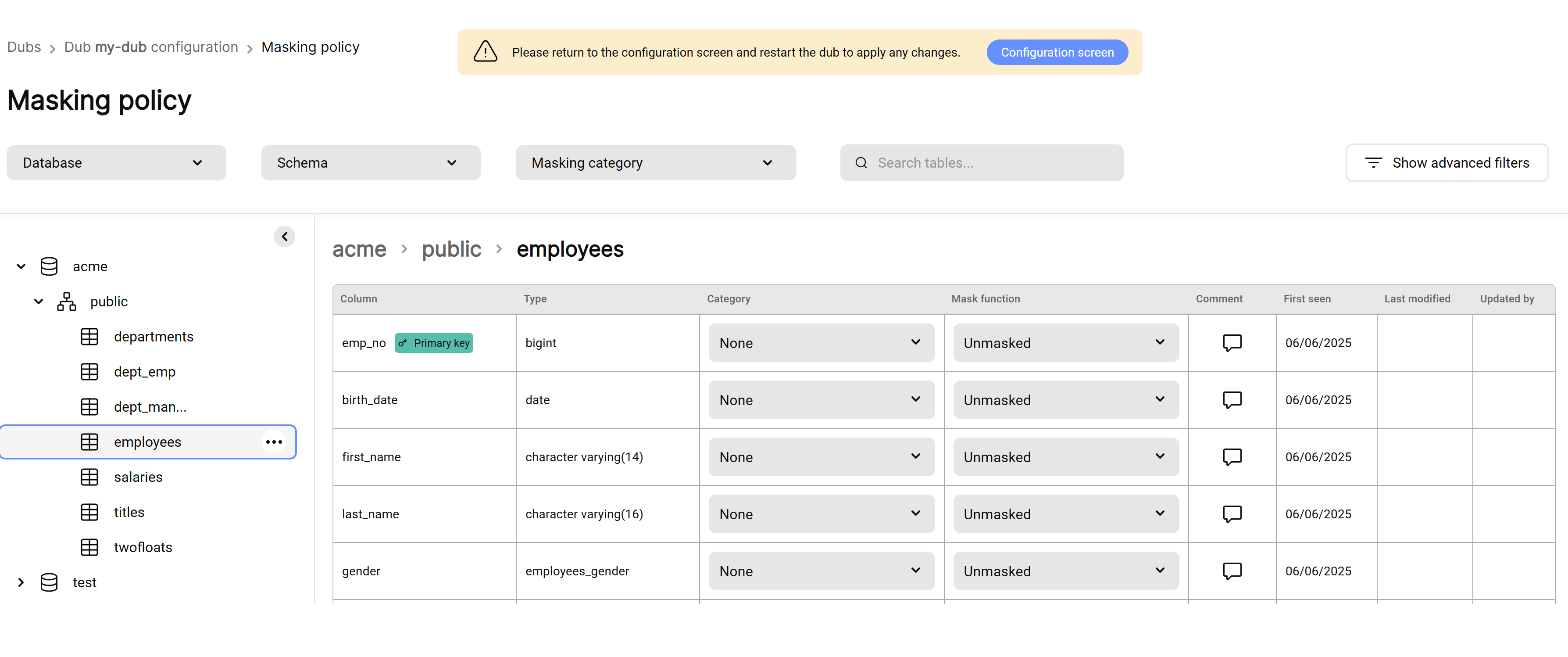Open the Database filter dropdown
The width and height of the screenshot is (1568, 657).
click(116, 163)
